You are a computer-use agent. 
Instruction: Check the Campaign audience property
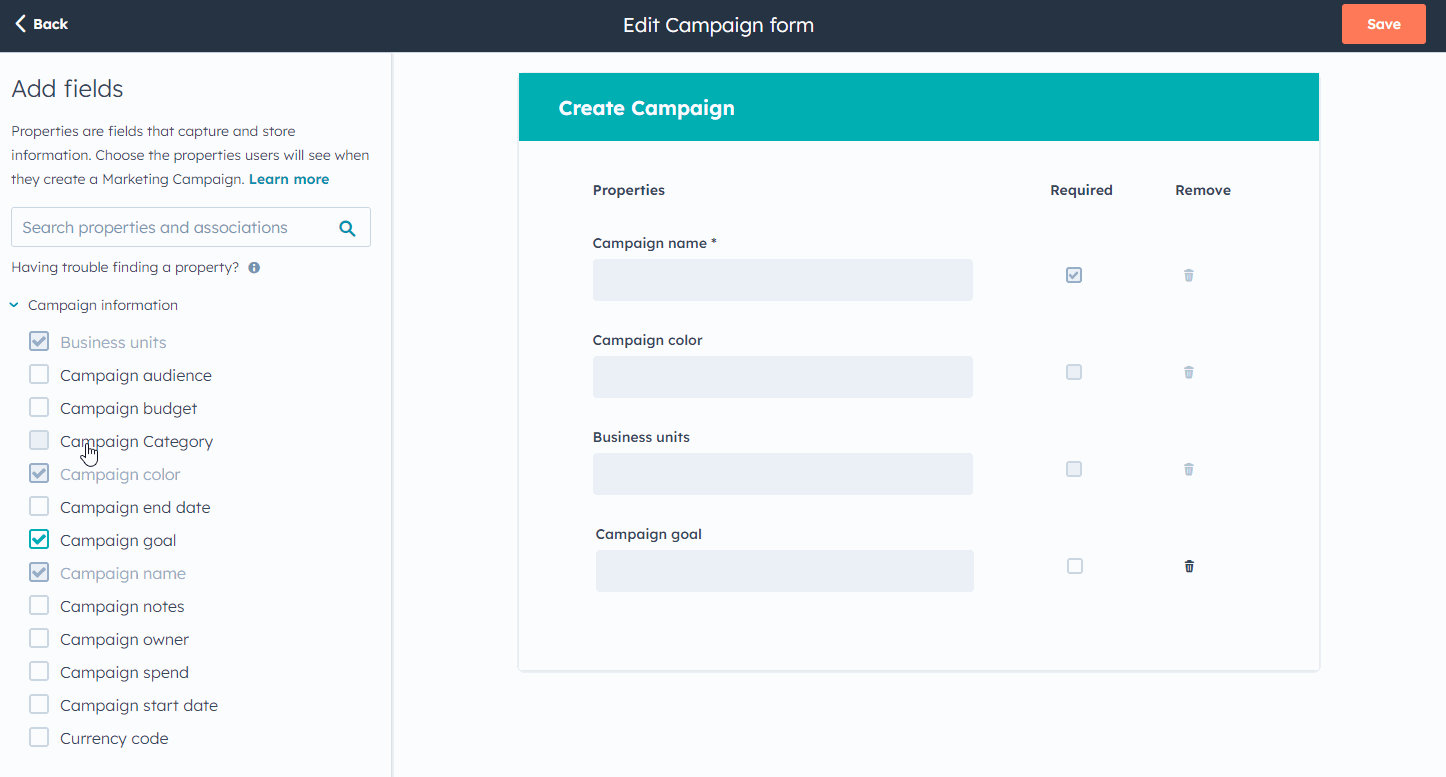39,374
